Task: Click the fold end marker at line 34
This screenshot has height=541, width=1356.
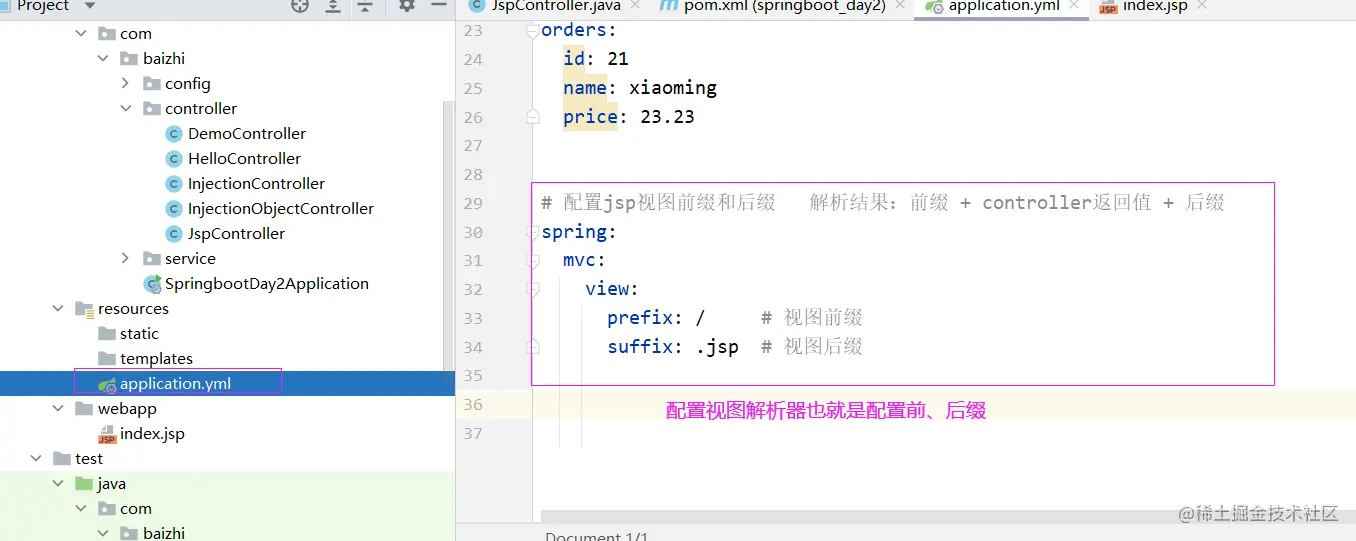Action: tap(533, 347)
